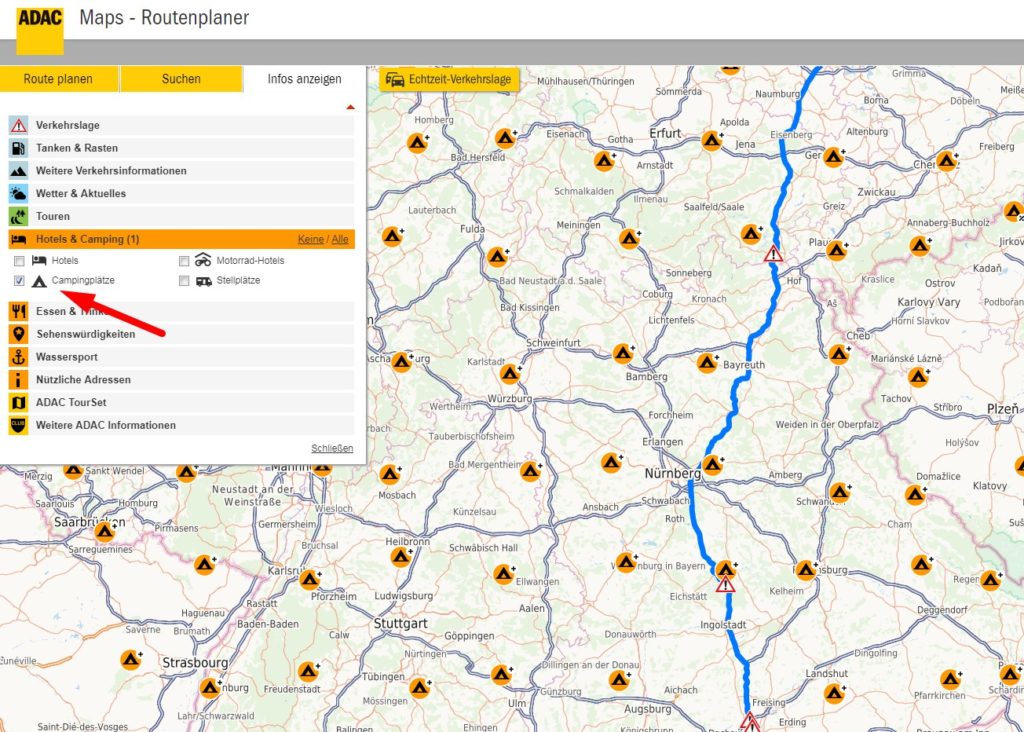This screenshot has height=732, width=1024.
Task: Click the traffic warning sign north of Ingolstadt
Action: click(725, 584)
